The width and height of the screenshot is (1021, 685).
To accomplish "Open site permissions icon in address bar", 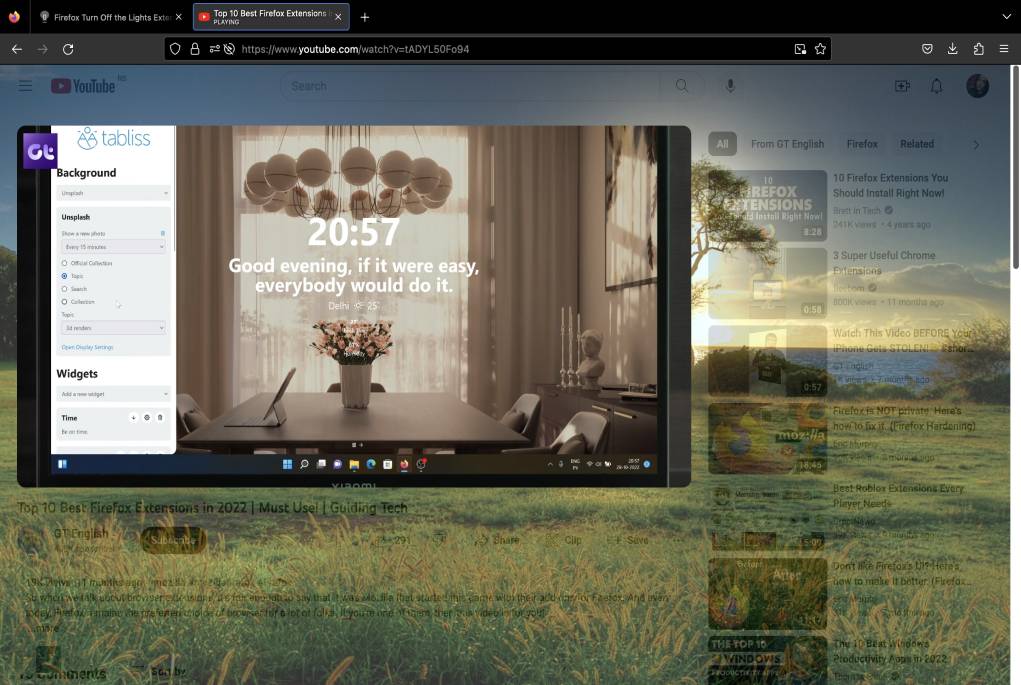I will pos(214,49).
